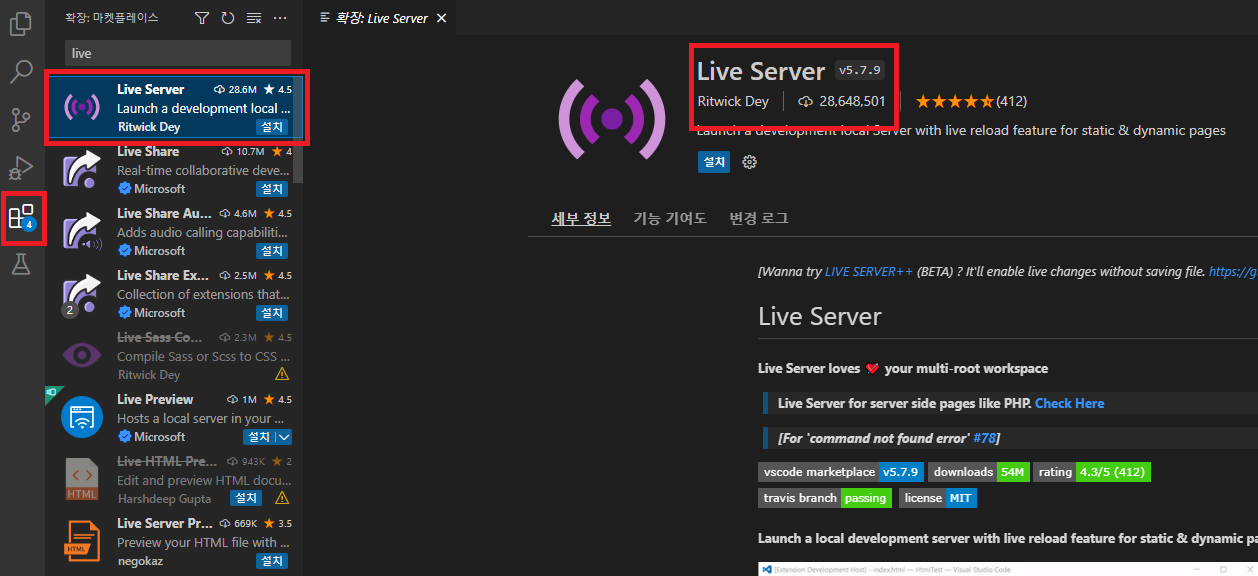Open the Extensions view icon
The width and height of the screenshot is (1258, 576).
tap(21, 217)
